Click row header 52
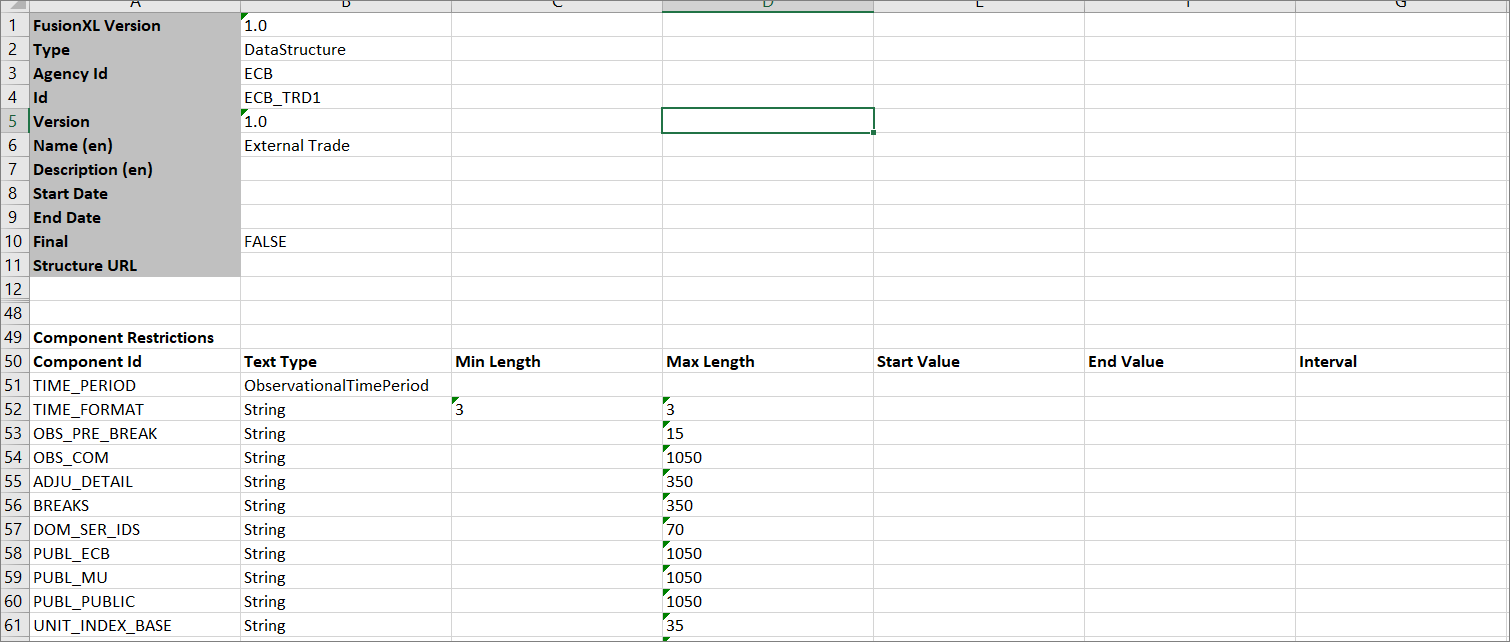This screenshot has width=1510, height=642. point(14,410)
